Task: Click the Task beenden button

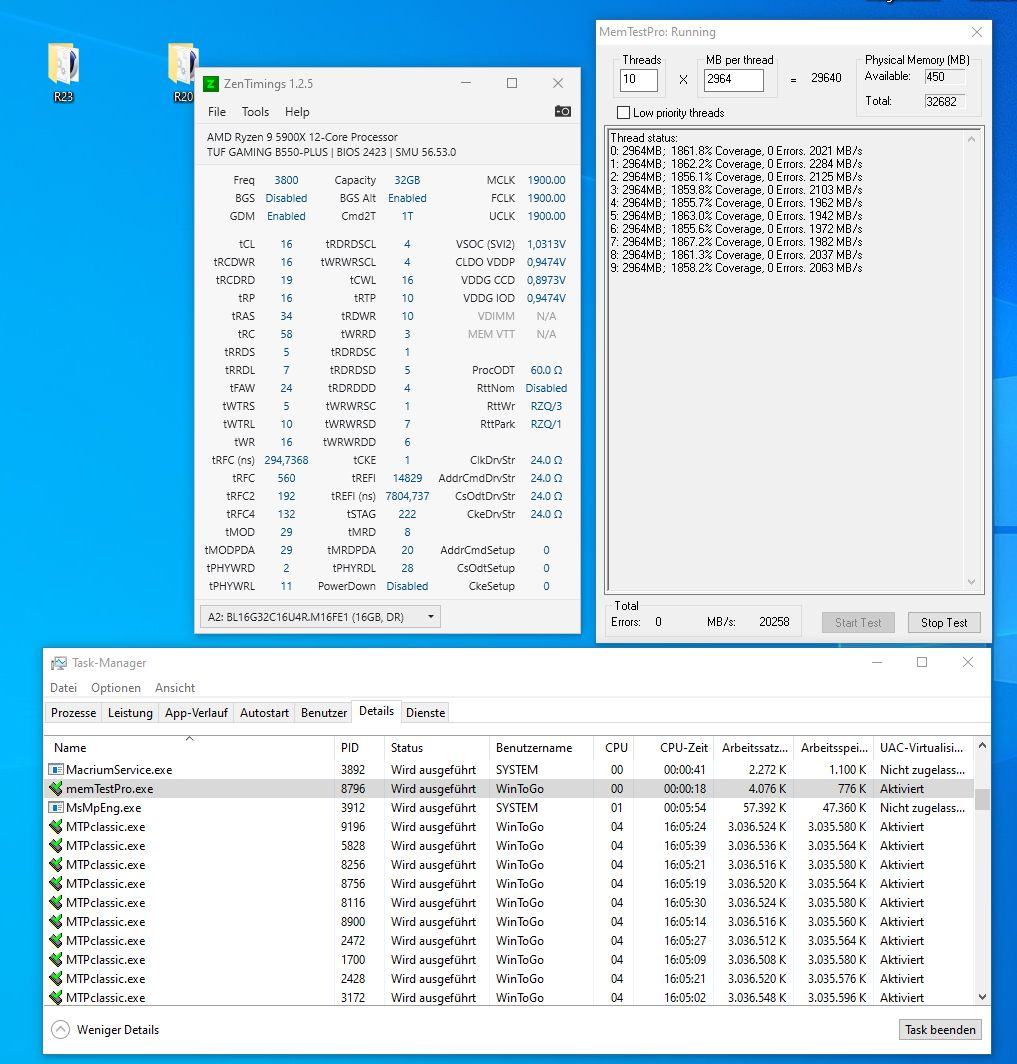Action: click(940, 1029)
